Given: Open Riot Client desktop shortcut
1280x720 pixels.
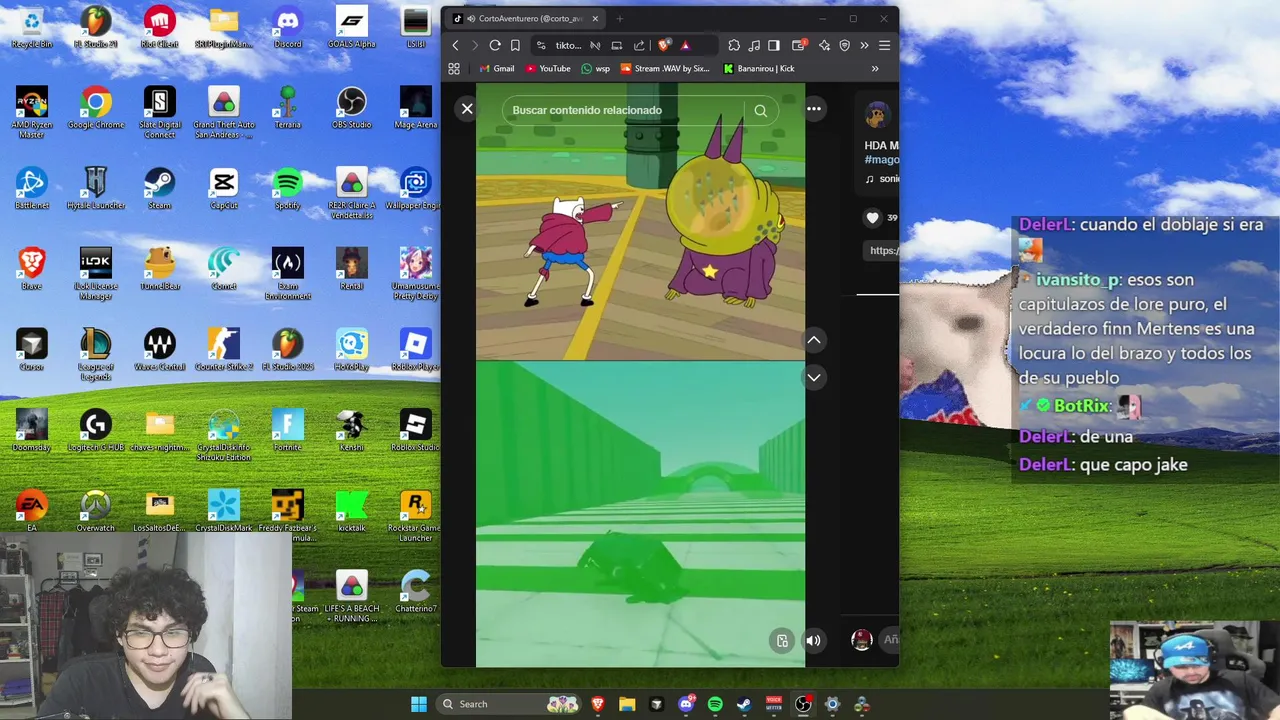Looking at the screenshot, I should coord(159,28).
